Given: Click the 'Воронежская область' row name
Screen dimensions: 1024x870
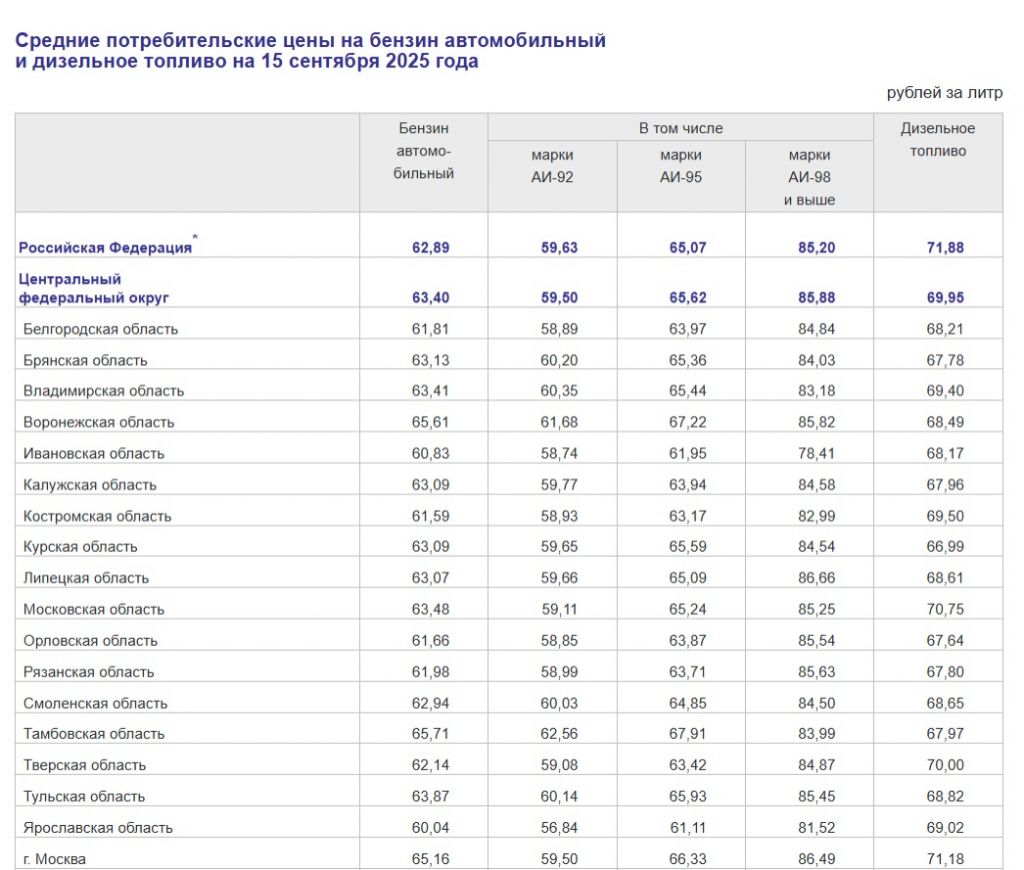Looking at the screenshot, I should coord(99,423).
